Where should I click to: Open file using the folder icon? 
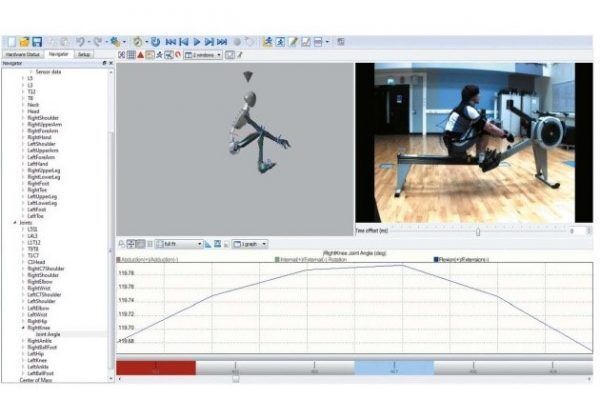(x=23, y=42)
